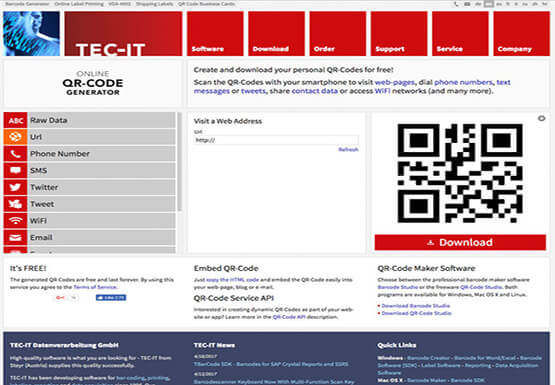Open the Software menu tile

pyautogui.click(x=215, y=34)
